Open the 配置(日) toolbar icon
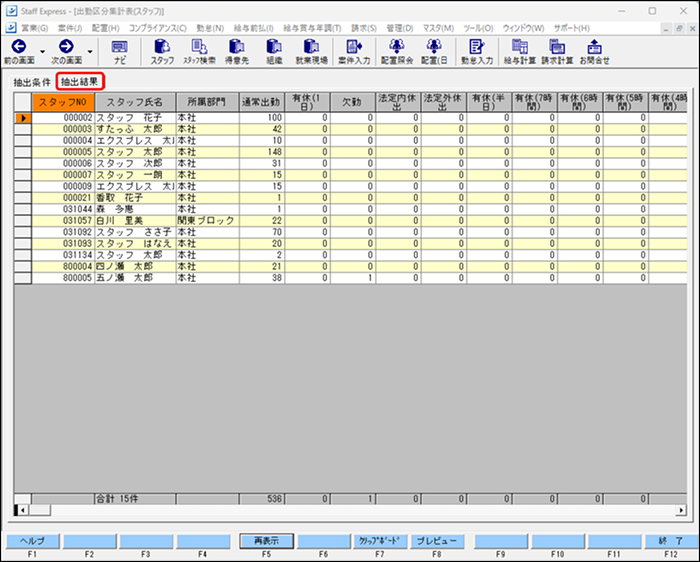The height and width of the screenshot is (562, 700). click(x=434, y=46)
